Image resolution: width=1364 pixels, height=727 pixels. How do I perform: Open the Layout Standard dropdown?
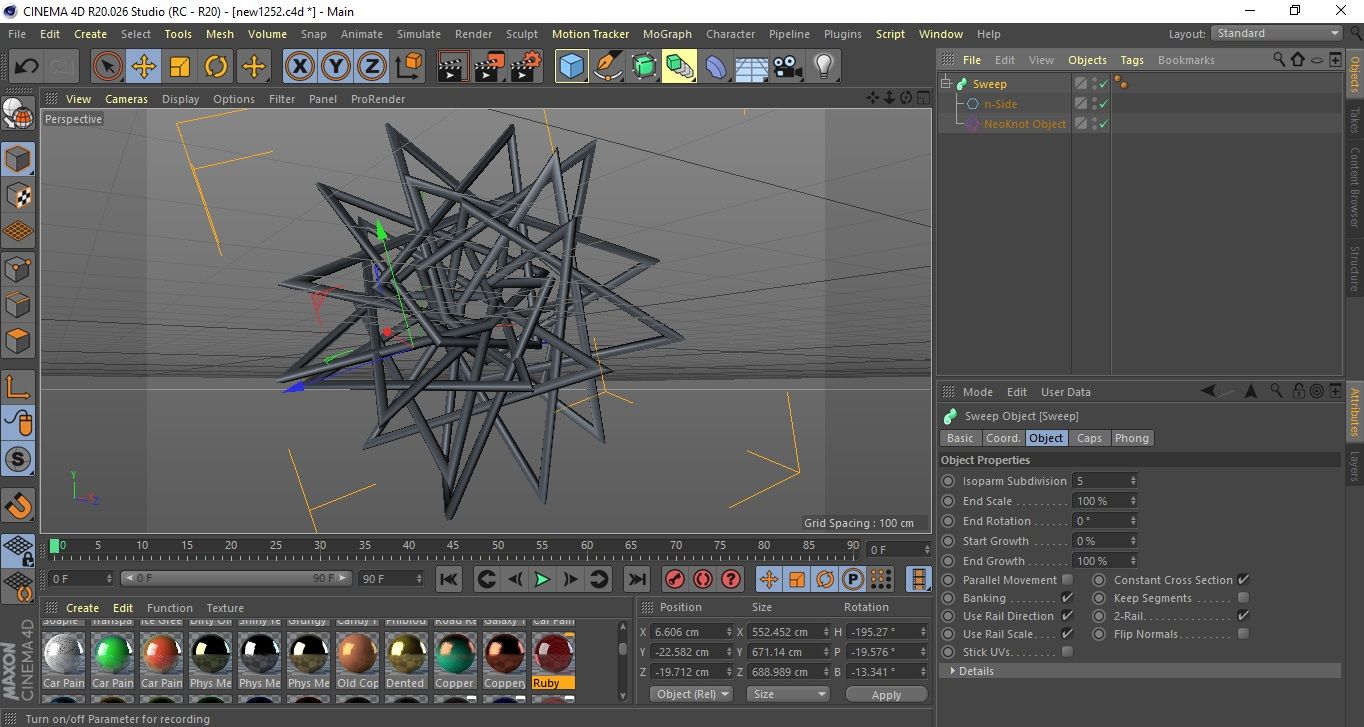point(1276,33)
